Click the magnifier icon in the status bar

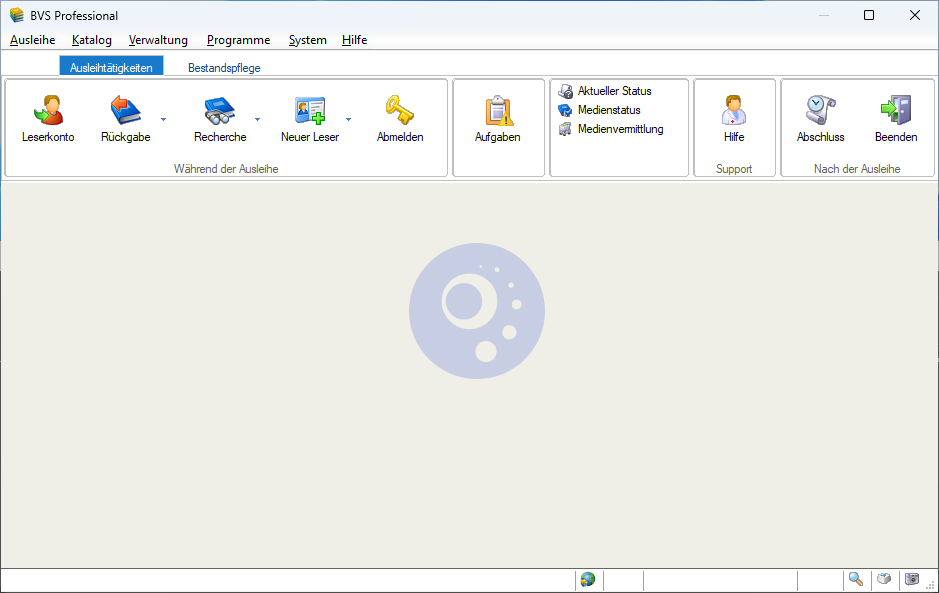pos(856,580)
